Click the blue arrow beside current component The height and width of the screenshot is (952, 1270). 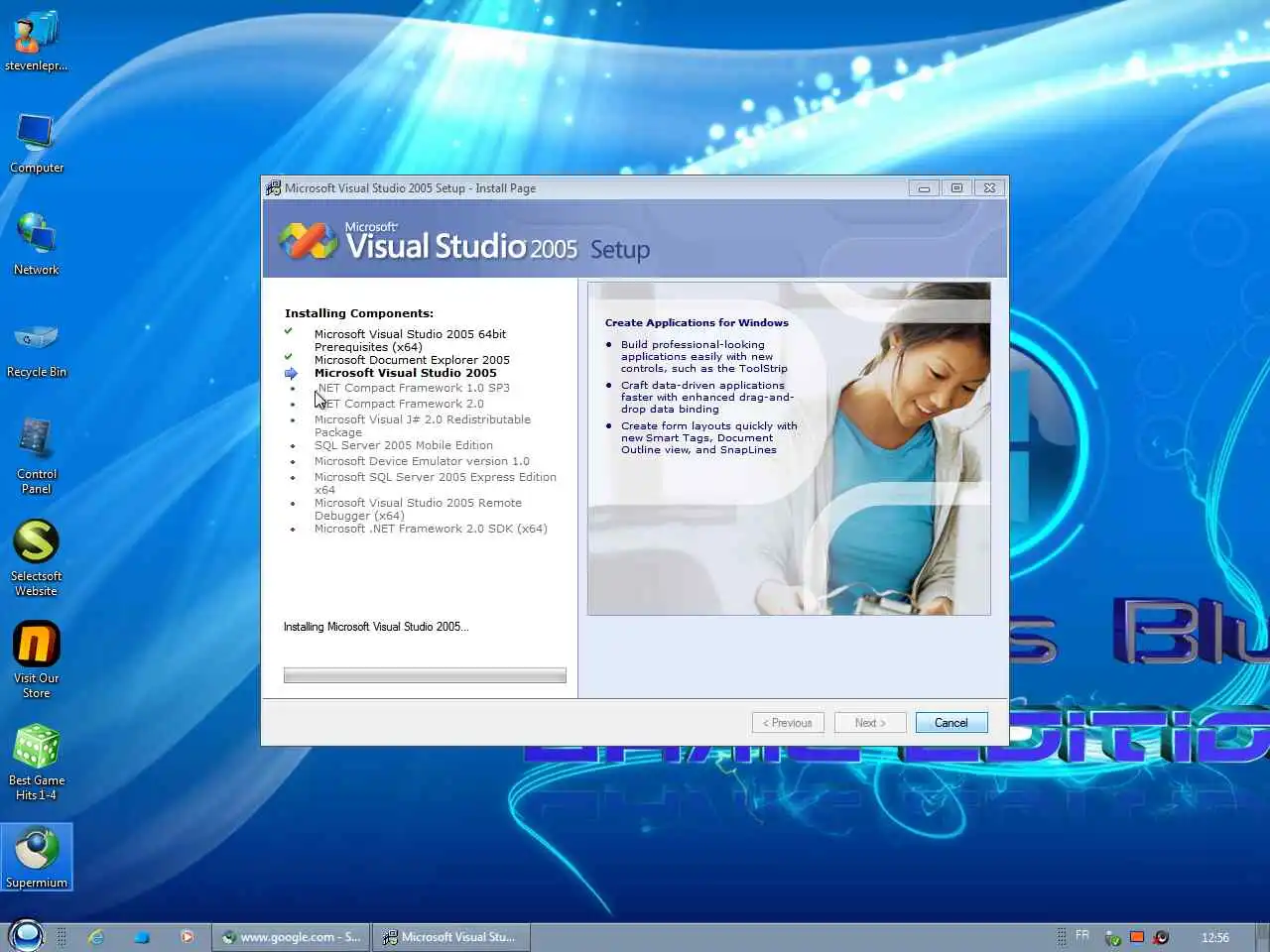coord(291,374)
